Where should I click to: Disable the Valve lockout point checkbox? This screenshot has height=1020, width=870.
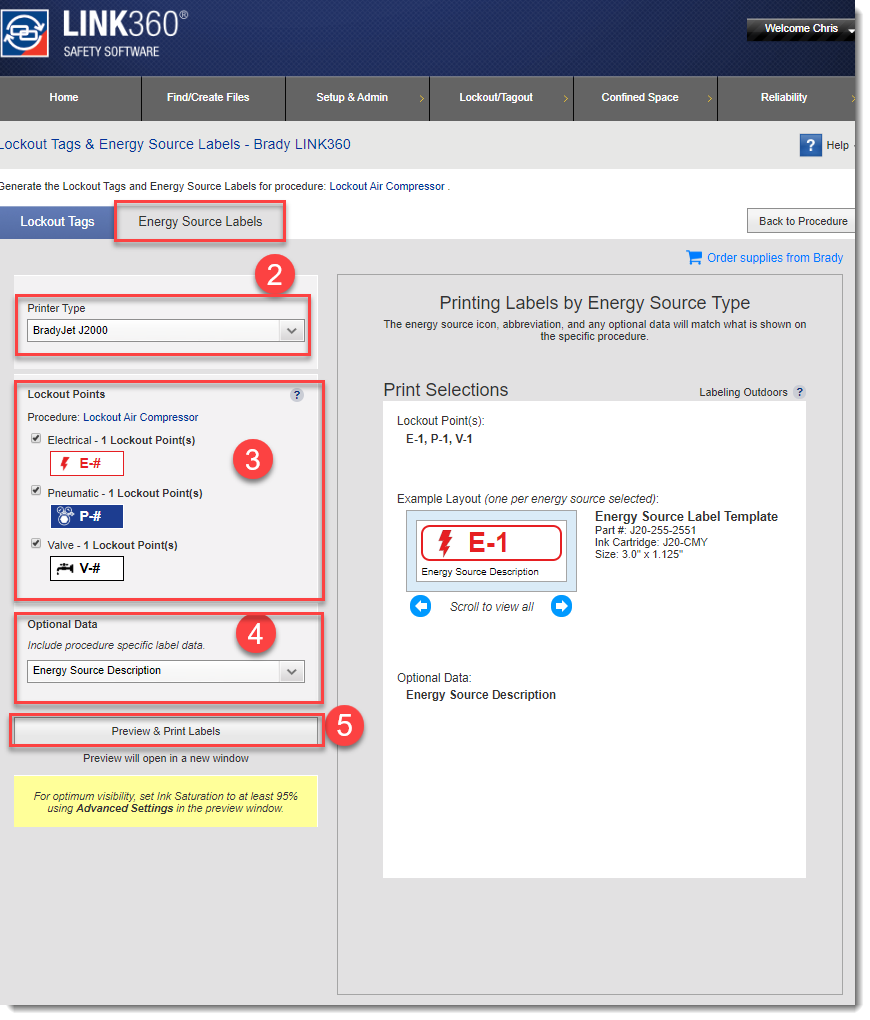[x=36, y=544]
